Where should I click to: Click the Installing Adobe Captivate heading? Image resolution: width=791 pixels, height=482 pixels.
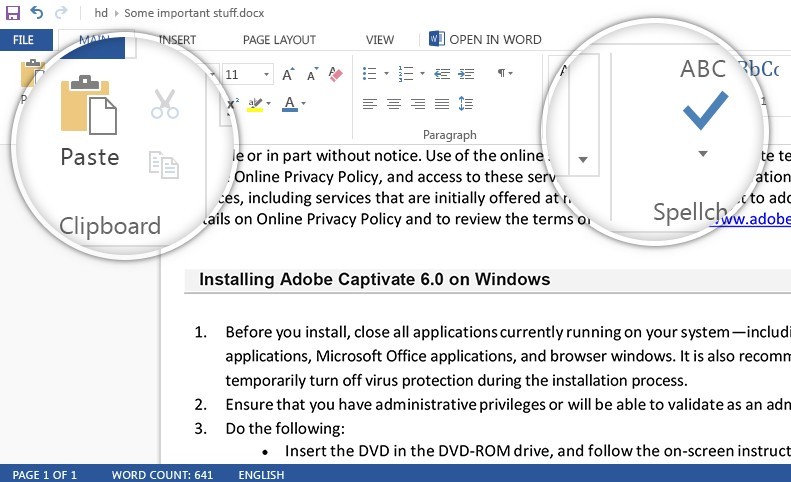[374, 279]
